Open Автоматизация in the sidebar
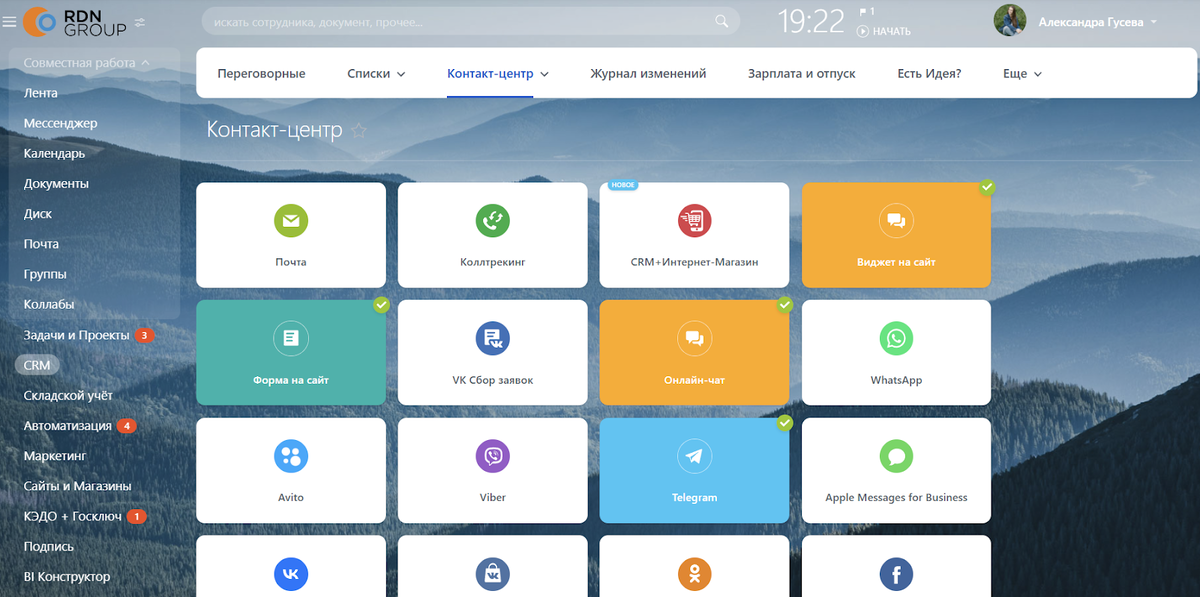Screen dimensions: 1200x597 (x=68, y=425)
